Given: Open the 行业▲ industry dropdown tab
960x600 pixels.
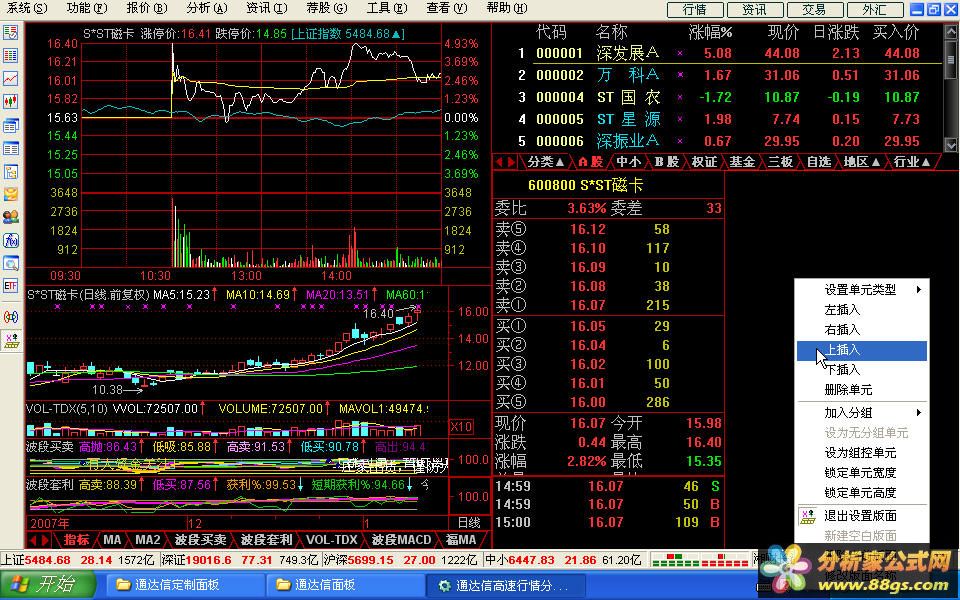Looking at the screenshot, I should (912, 162).
